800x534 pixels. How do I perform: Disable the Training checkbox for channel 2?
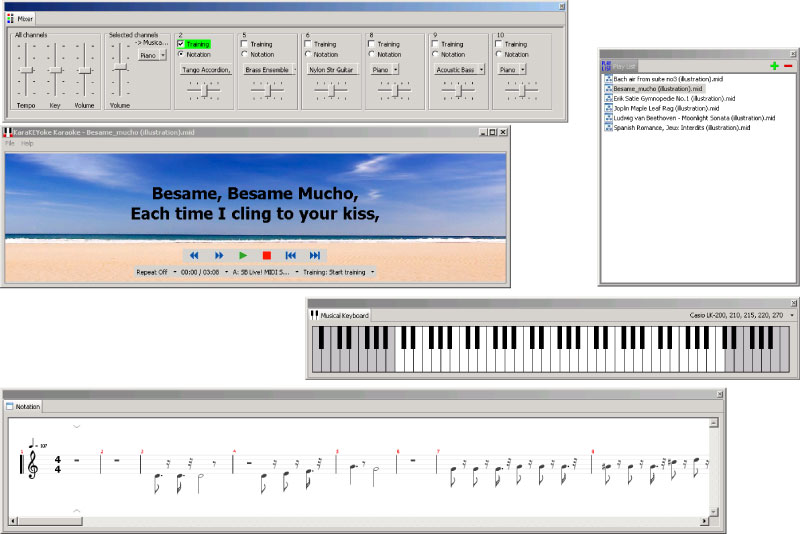[181, 44]
